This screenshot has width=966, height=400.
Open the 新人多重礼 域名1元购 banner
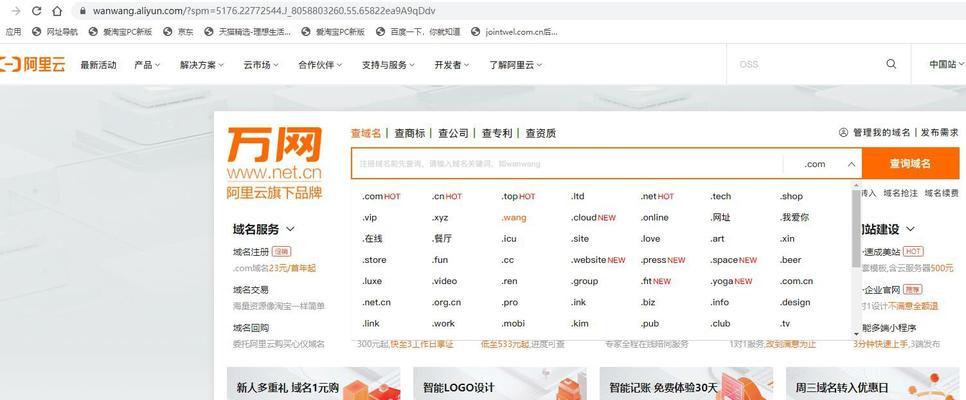pos(313,384)
